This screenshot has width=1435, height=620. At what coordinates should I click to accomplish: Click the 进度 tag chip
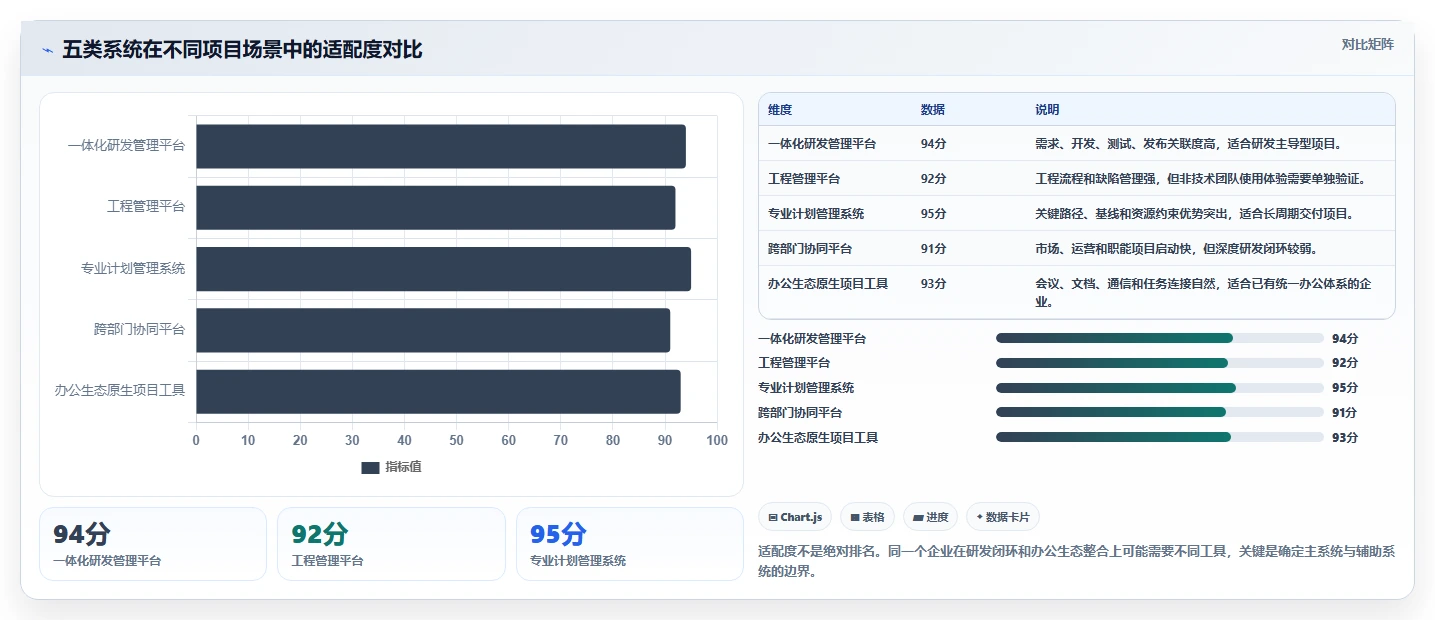(930, 517)
